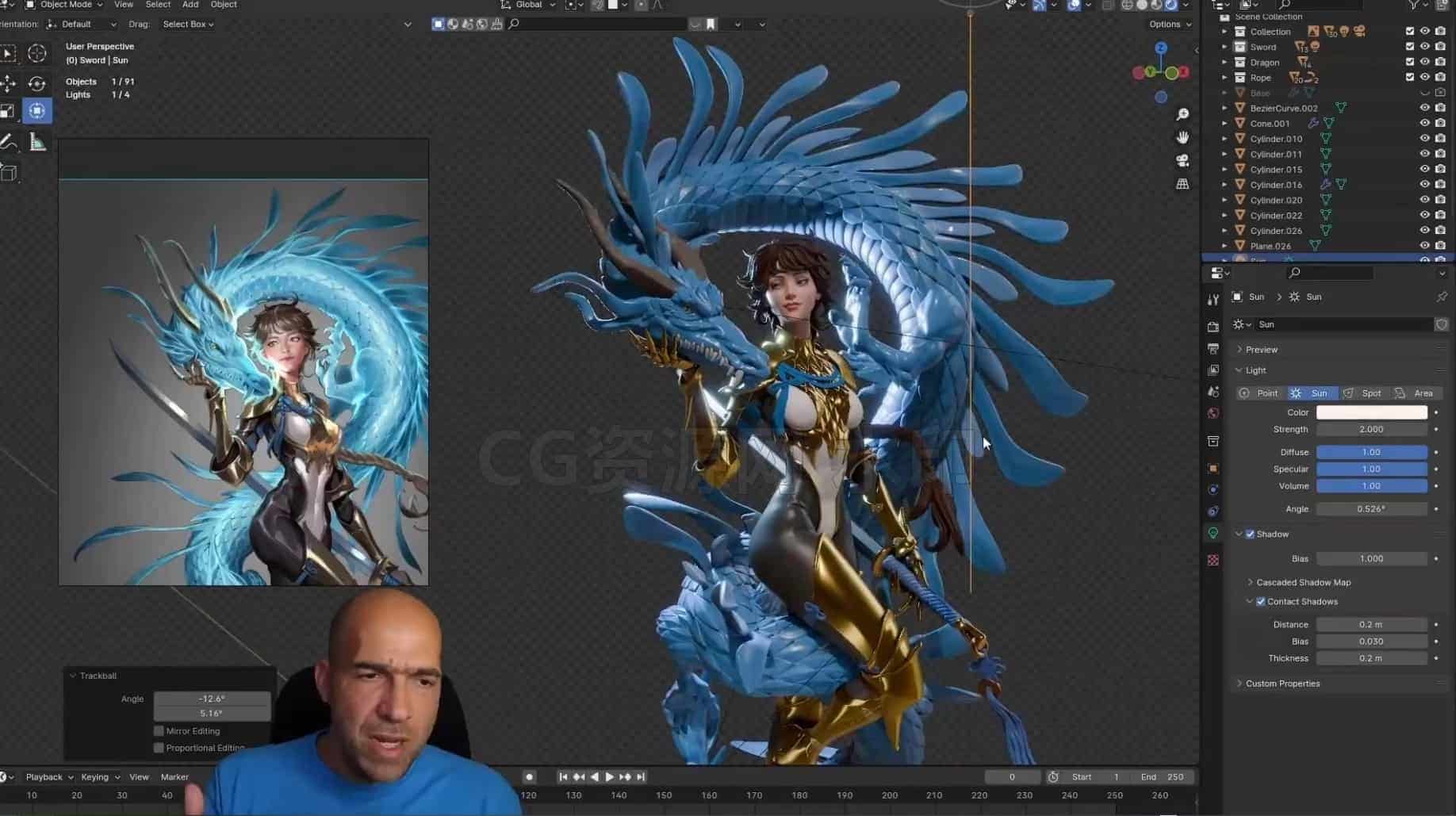The image size is (1456, 816).
Task: Click the pan view hand icon
Action: click(x=1182, y=138)
